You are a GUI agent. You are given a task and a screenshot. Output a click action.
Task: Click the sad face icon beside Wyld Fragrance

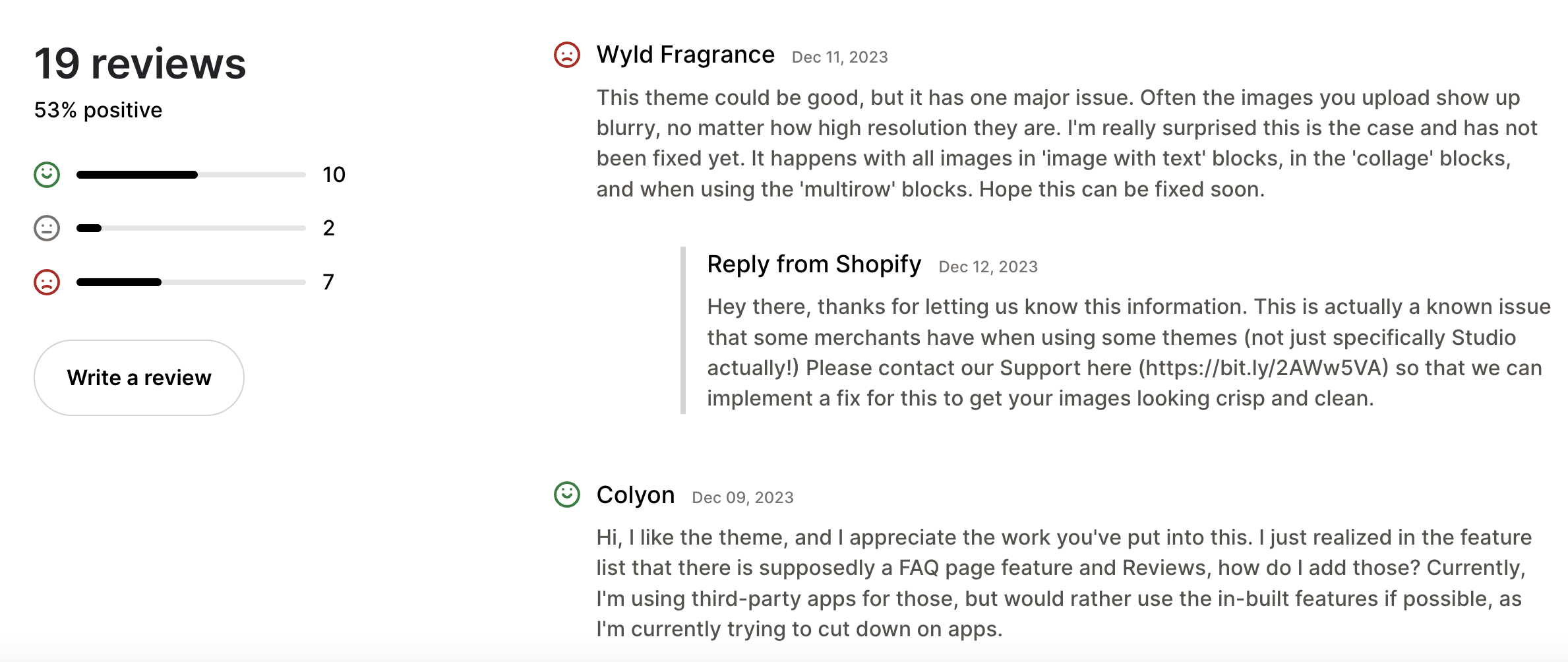pyautogui.click(x=568, y=56)
